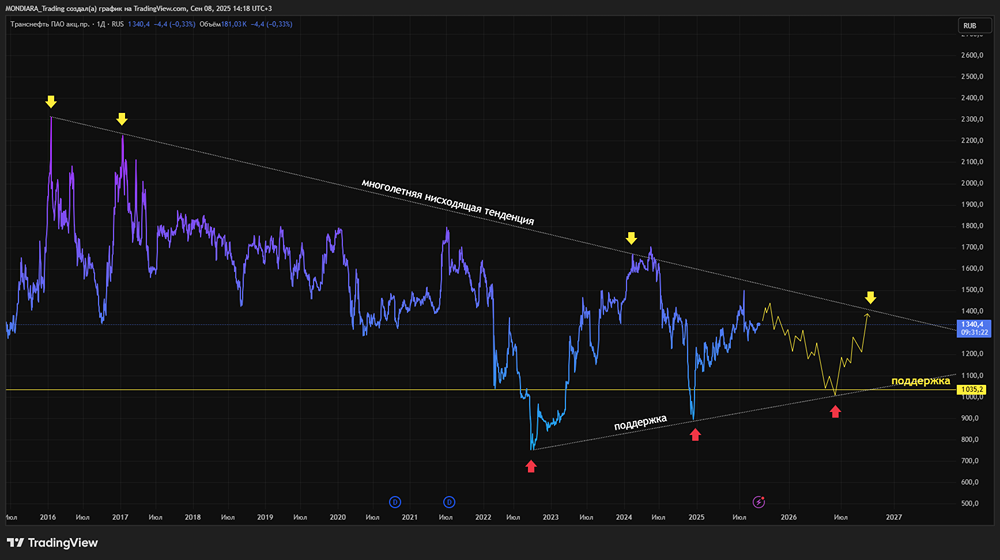Click the 2300,0 price axis label
1000x560 pixels.
pyautogui.click(x=972, y=119)
